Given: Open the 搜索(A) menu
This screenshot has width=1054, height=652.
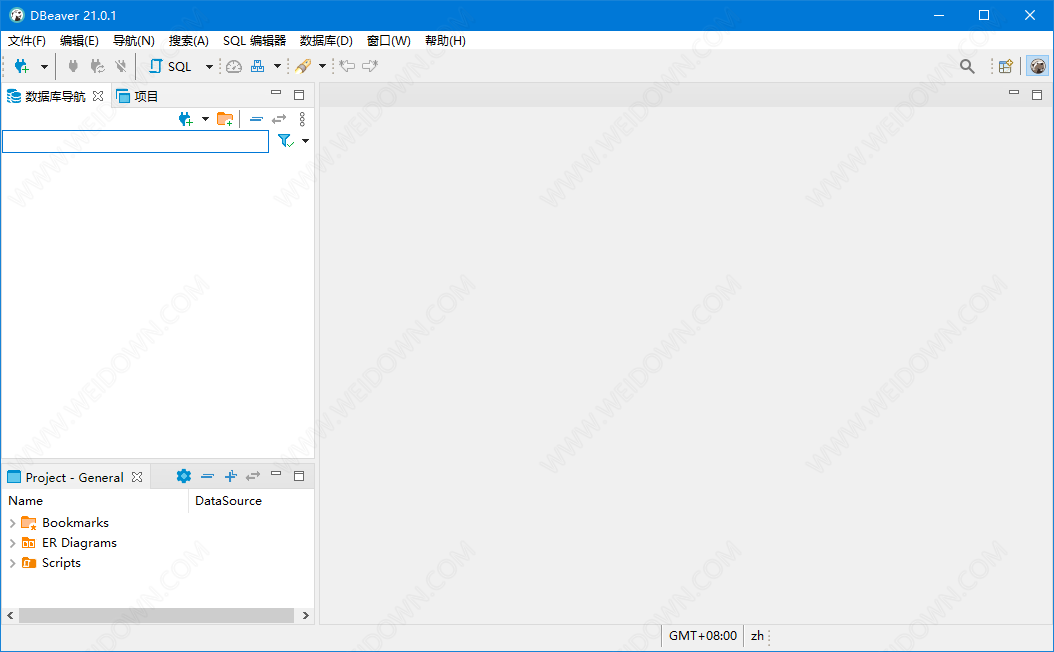Looking at the screenshot, I should [189, 41].
